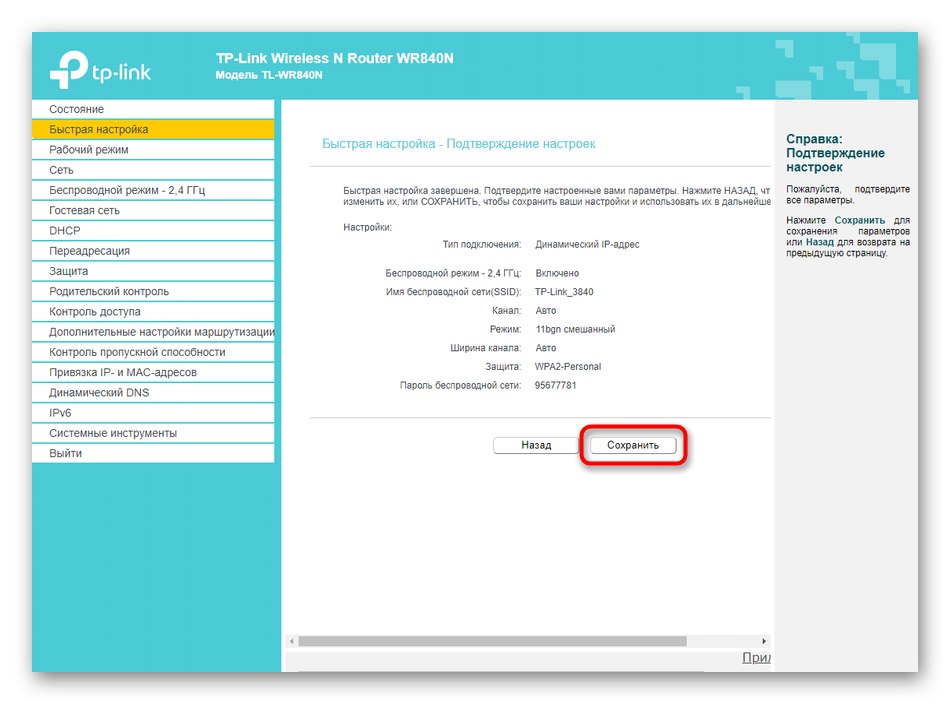Select Привязка IP- и MAC-адресов
950x704 pixels.
pos(150,372)
